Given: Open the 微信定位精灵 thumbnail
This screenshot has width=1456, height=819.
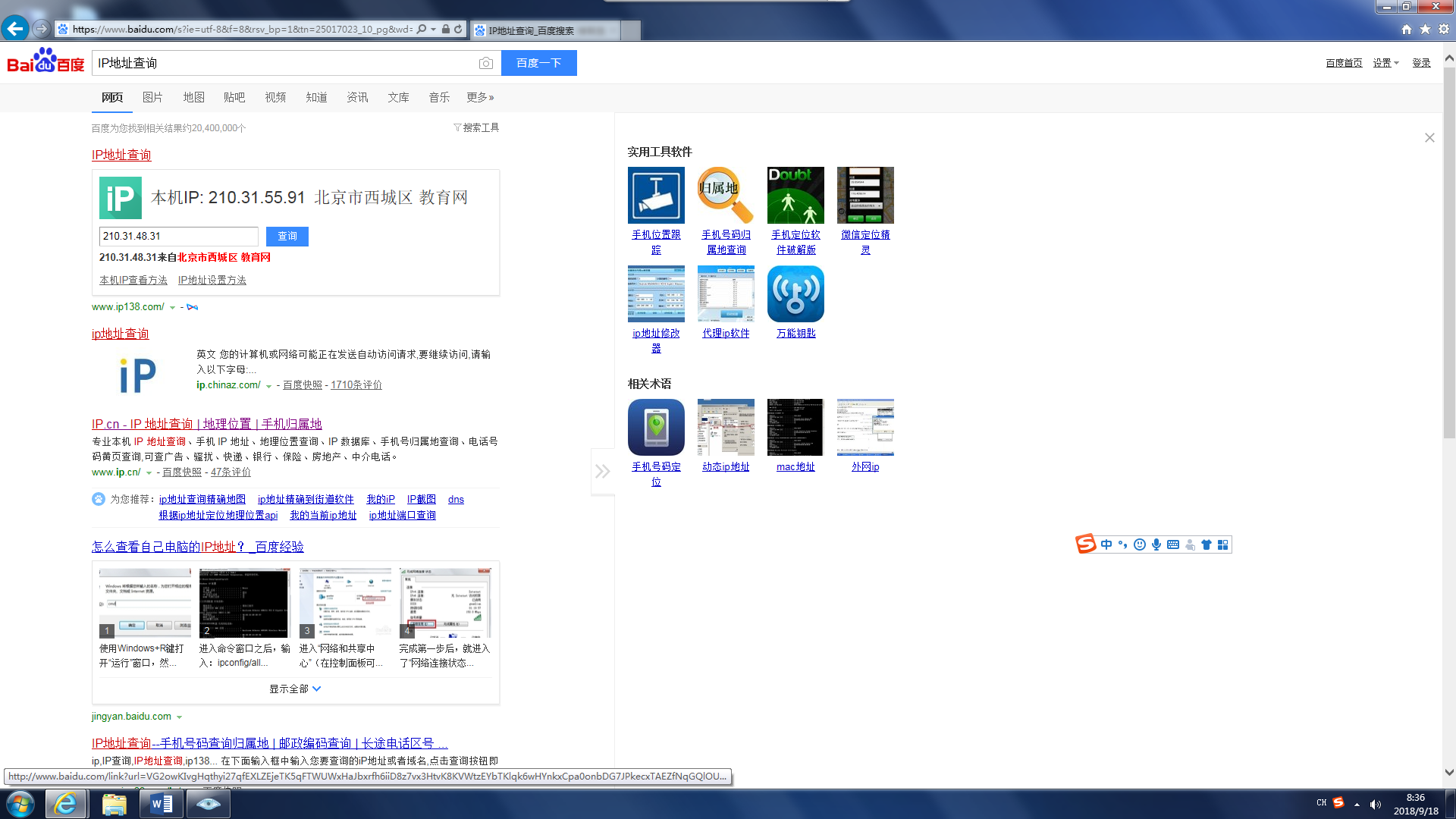Looking at the screenshot, I should [x=865, y=195].
